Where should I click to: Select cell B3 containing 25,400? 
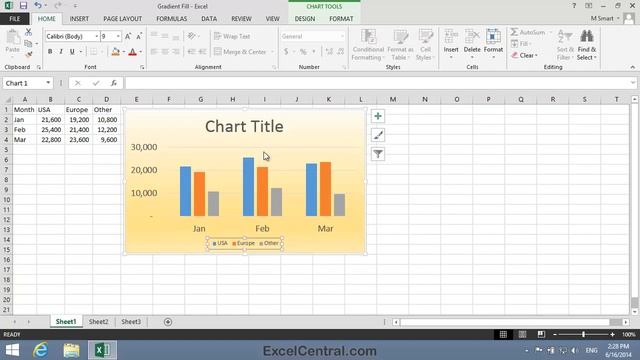click(x=51, y=130)
